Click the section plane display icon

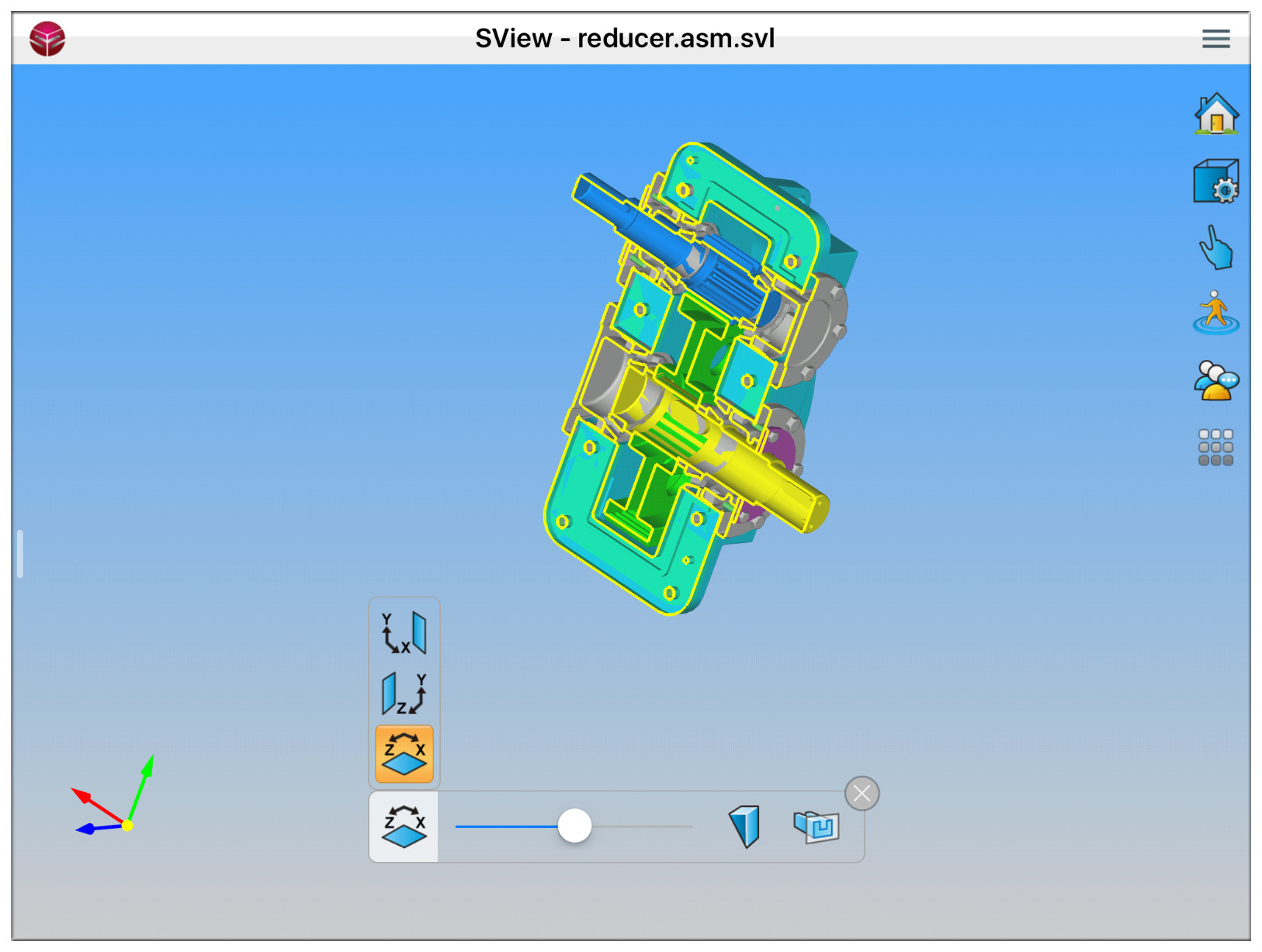744,826
